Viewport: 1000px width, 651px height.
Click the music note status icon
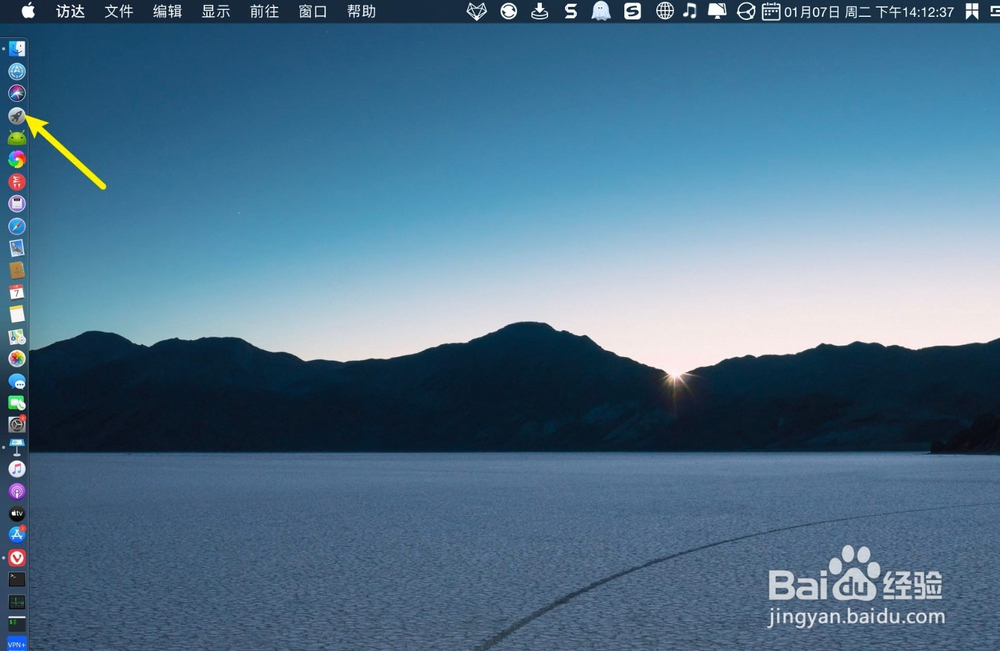pos(689,11)
